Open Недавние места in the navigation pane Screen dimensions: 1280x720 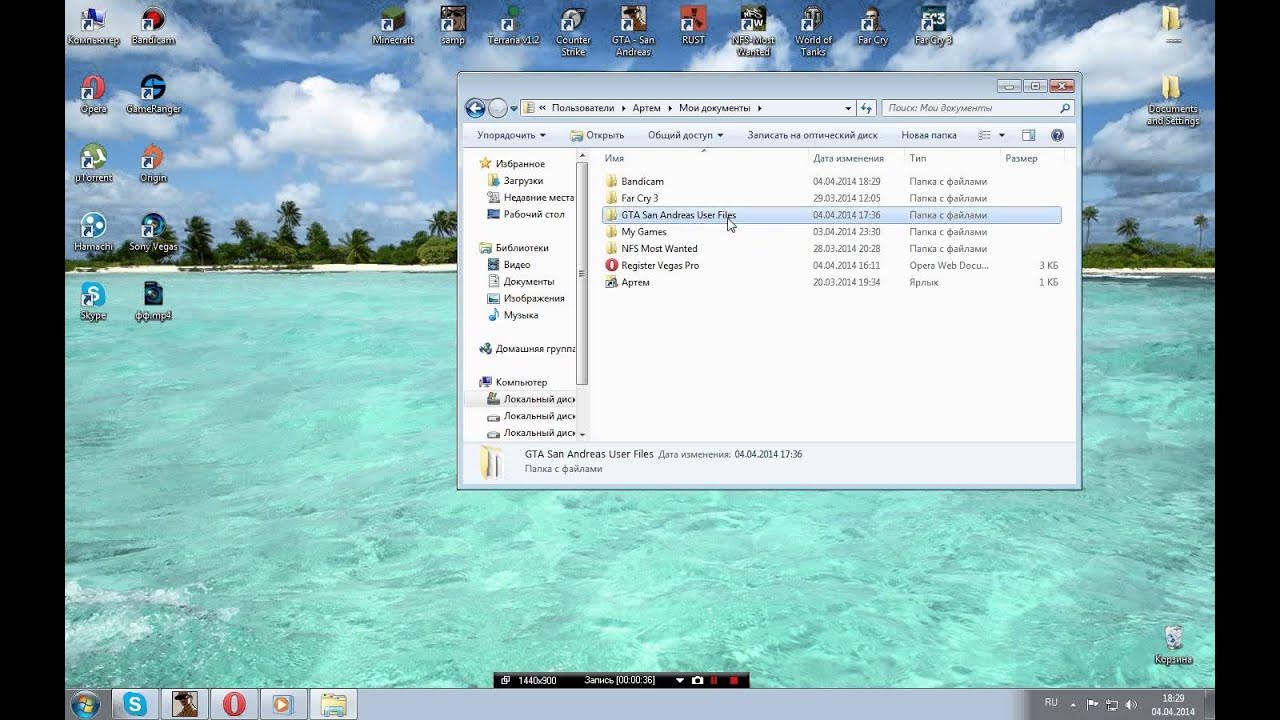[x=531, y=197]
